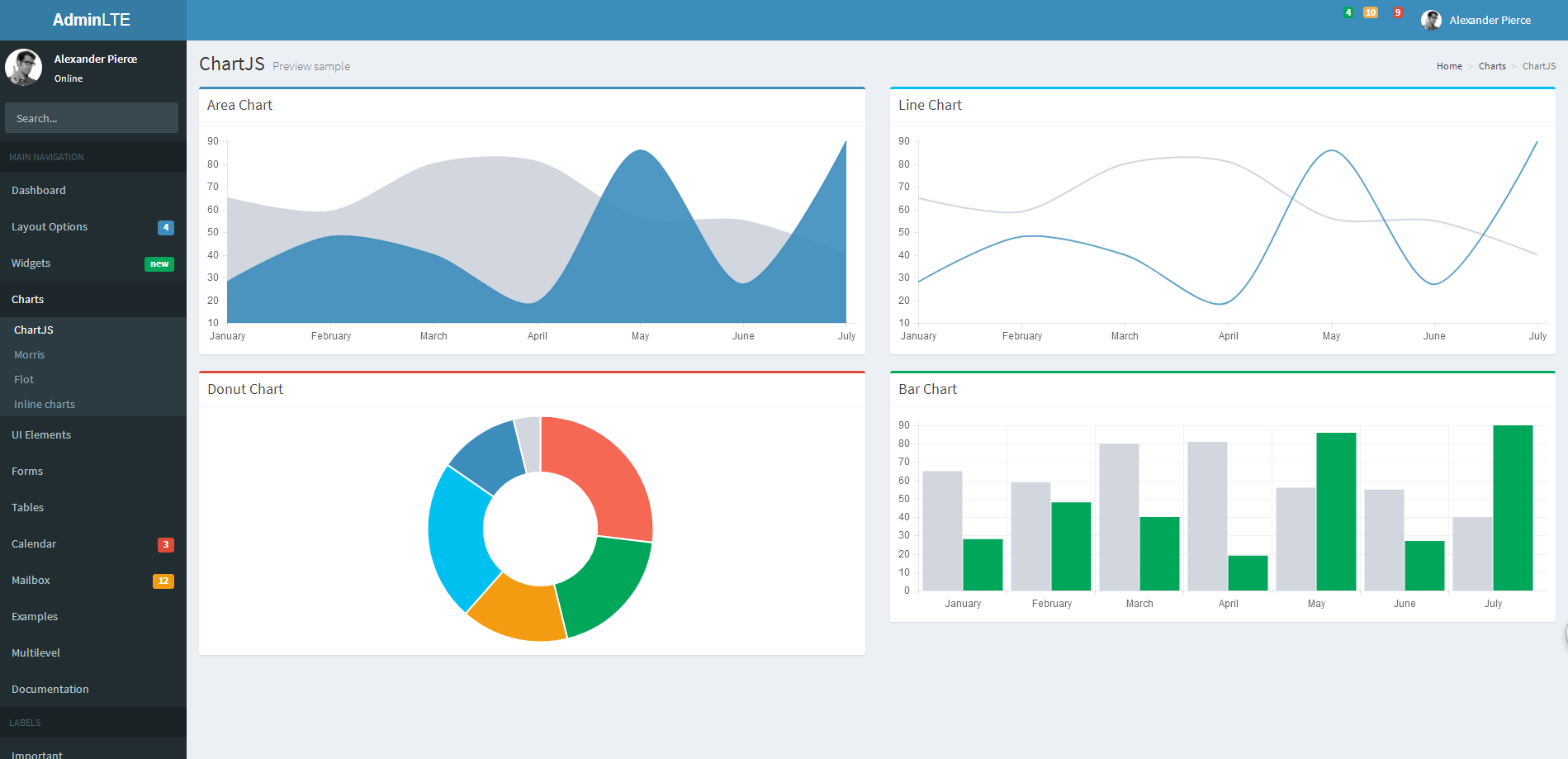Click the Preview sample subtitle
Viewport: 1568px width, 759px height.
tap(311, 66)
